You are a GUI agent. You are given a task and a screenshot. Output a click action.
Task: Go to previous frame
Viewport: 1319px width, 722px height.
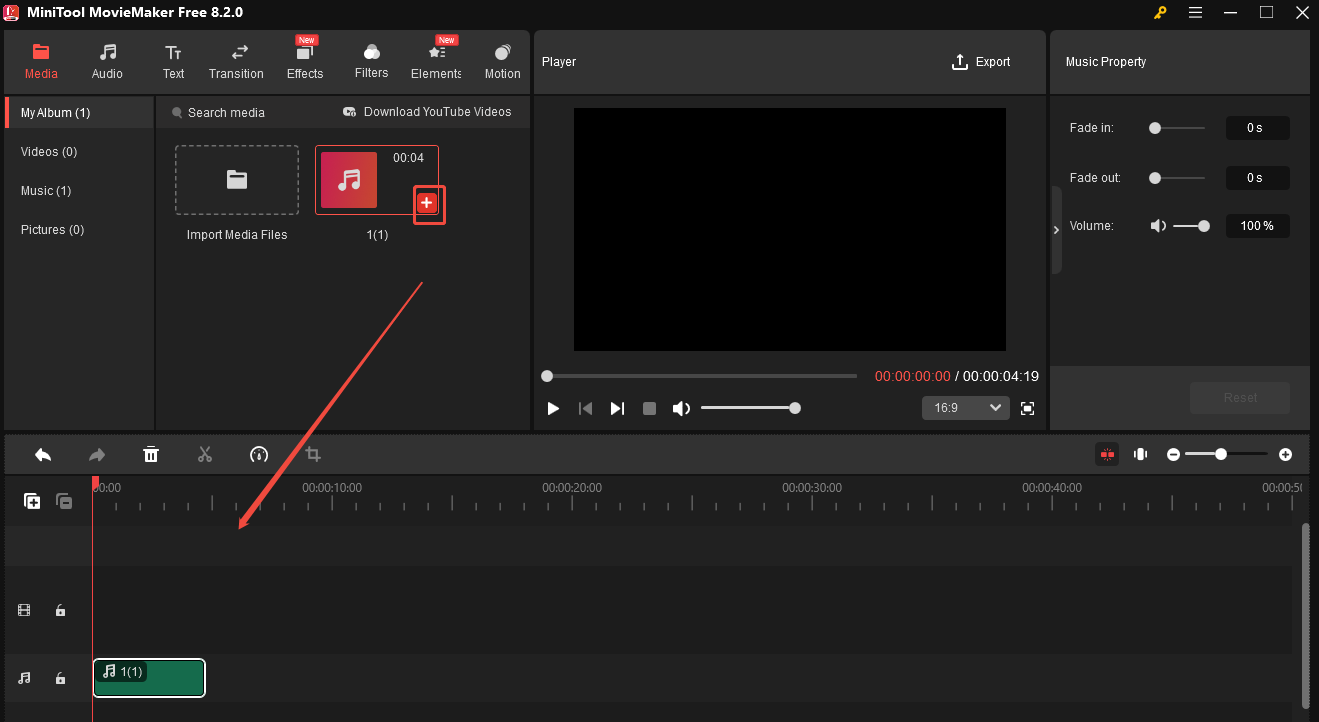click(x=586, y=408)
